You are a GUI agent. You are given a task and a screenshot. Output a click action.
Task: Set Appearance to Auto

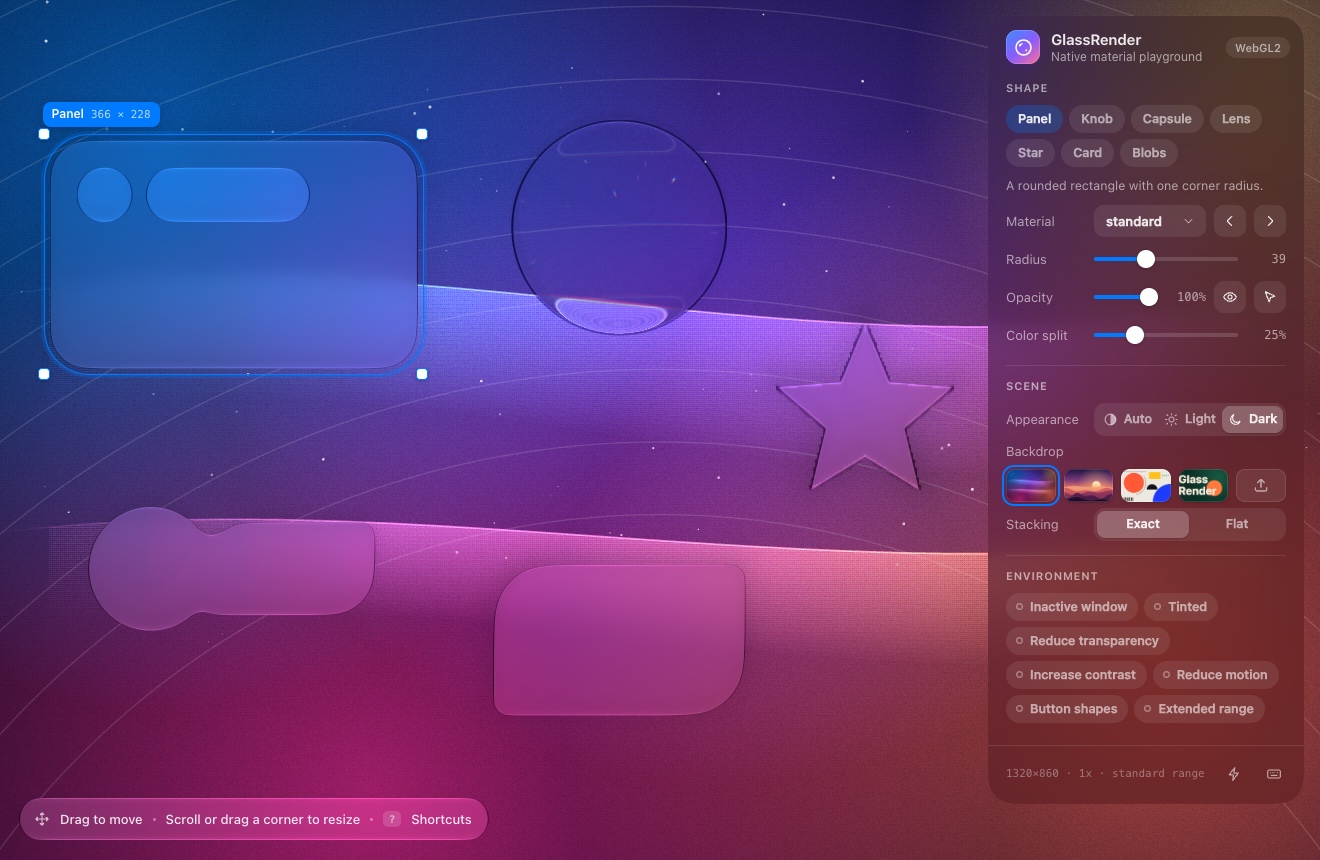pyautogui.click(x=1127, y=419)
